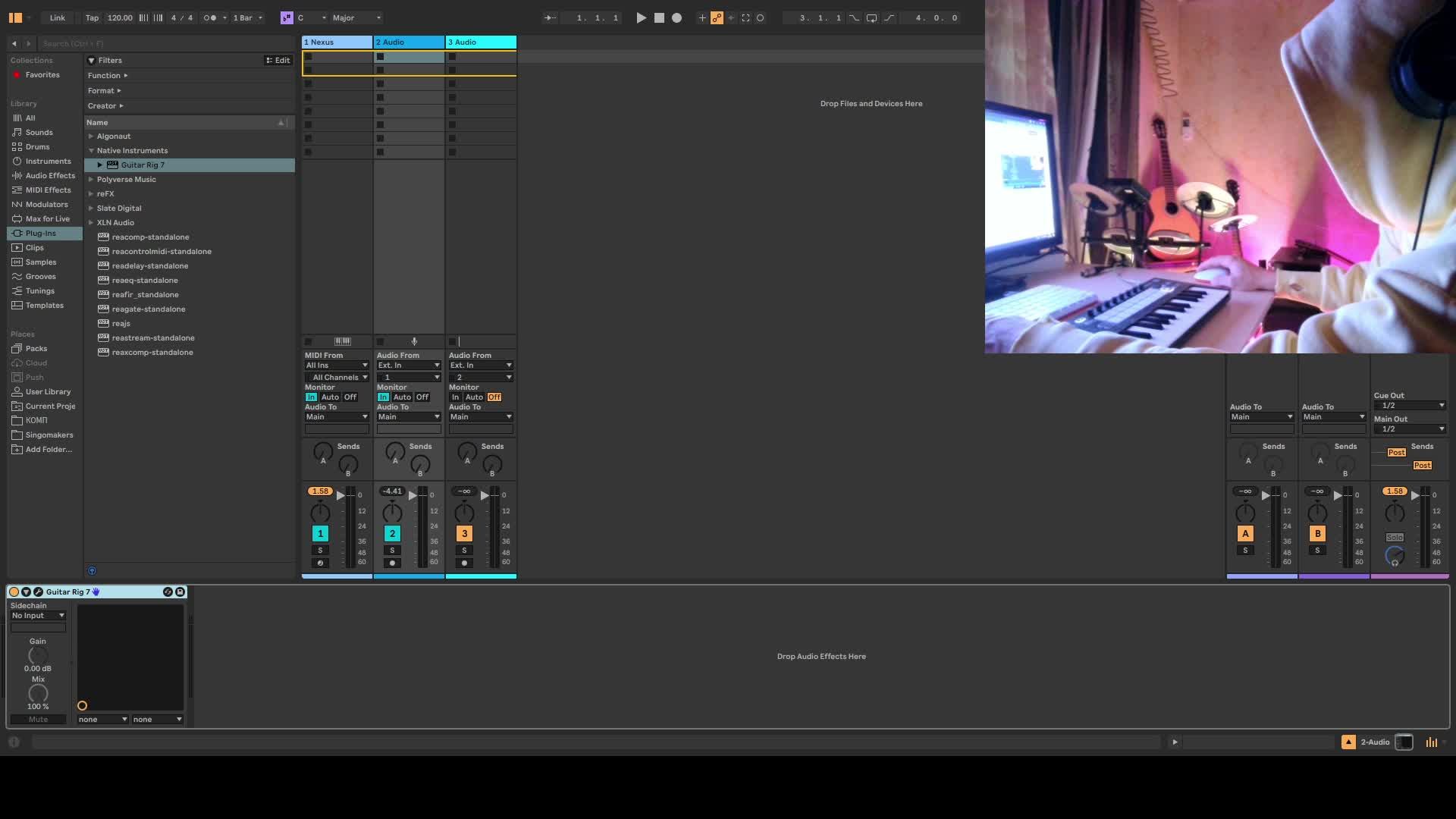This screenshot has width=1456, height=819.
Task: Select the 3 Audio track header
Action: (480, 42)
